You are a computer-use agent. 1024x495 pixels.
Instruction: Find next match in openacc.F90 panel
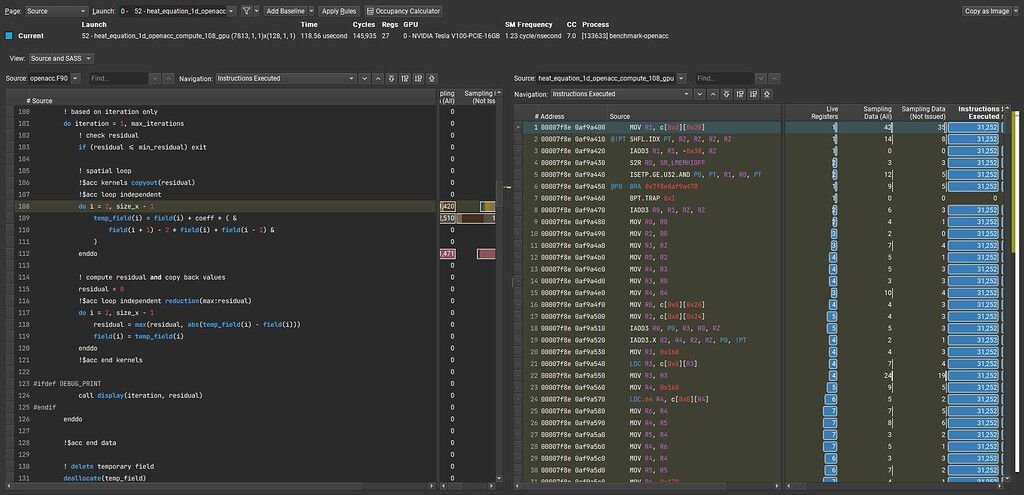[155, 78]
